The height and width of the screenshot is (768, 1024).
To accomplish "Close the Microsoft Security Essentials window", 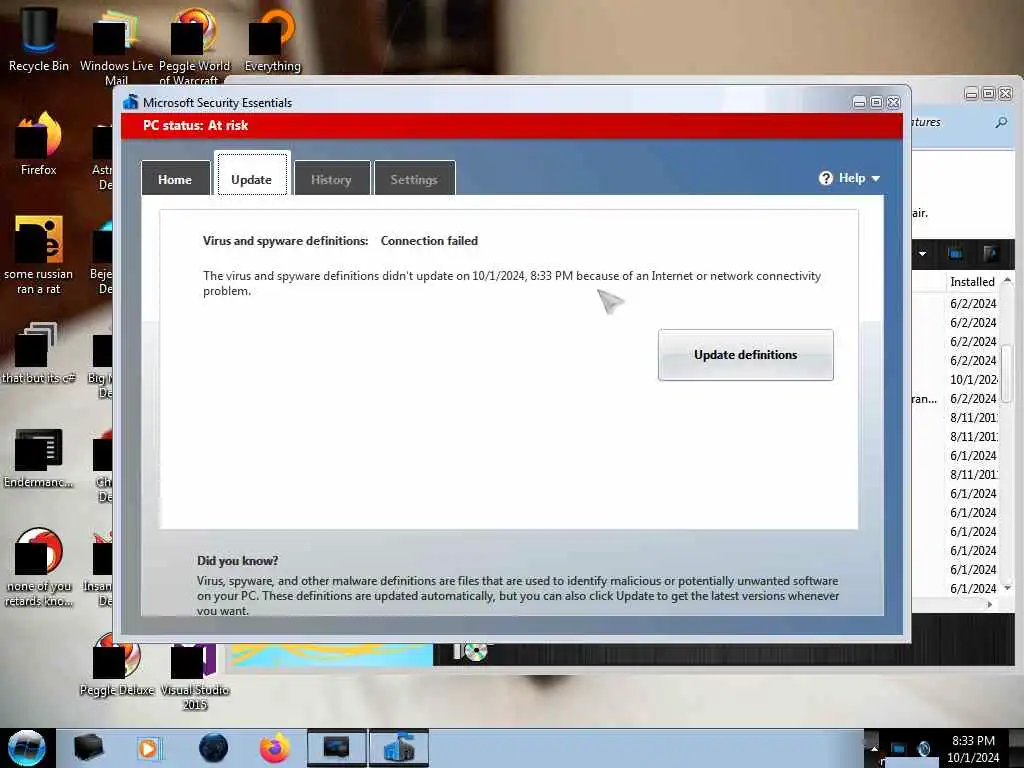I will tap(893, 103).
